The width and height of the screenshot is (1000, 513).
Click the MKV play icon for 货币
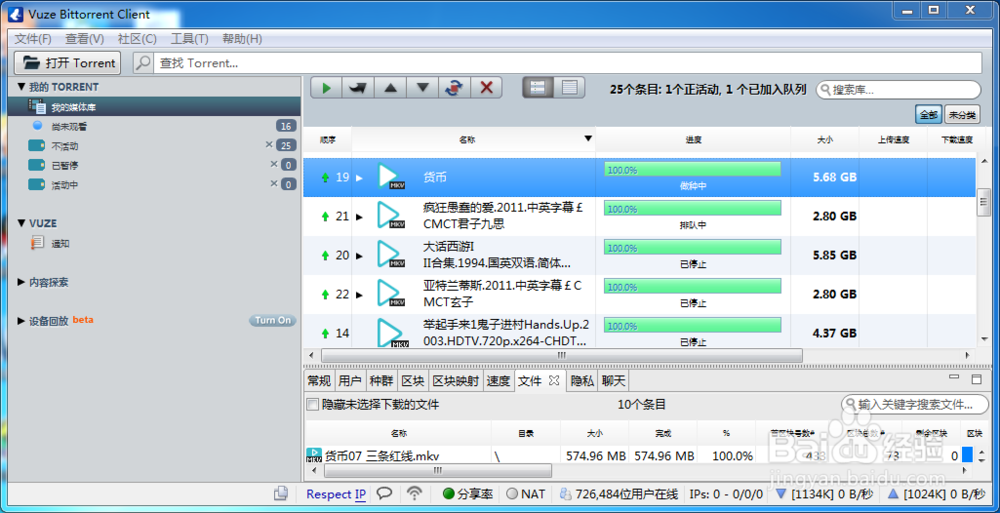[x=390, y=177]
